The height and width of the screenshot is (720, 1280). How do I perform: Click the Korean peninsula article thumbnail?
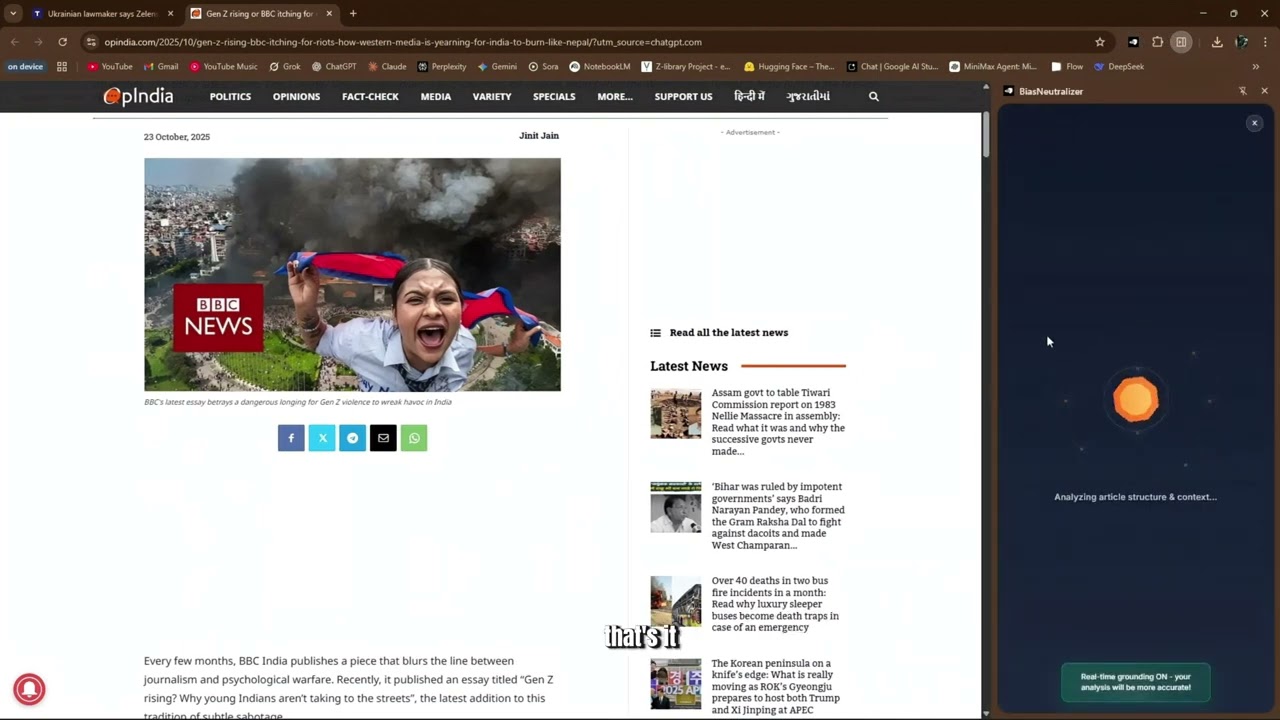(x=676, y=684)
